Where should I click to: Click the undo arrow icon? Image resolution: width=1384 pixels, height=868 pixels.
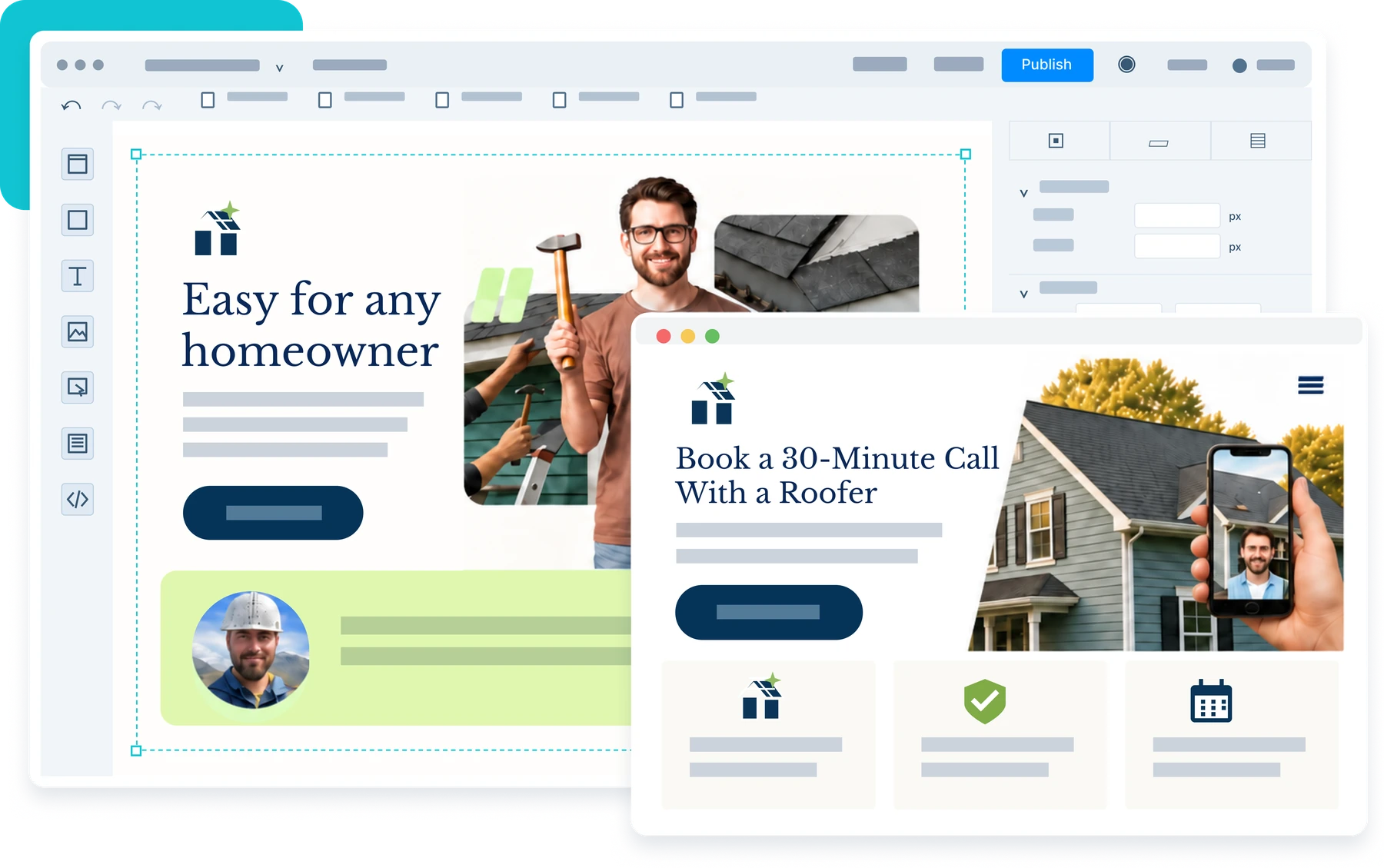tap(72, 105)
